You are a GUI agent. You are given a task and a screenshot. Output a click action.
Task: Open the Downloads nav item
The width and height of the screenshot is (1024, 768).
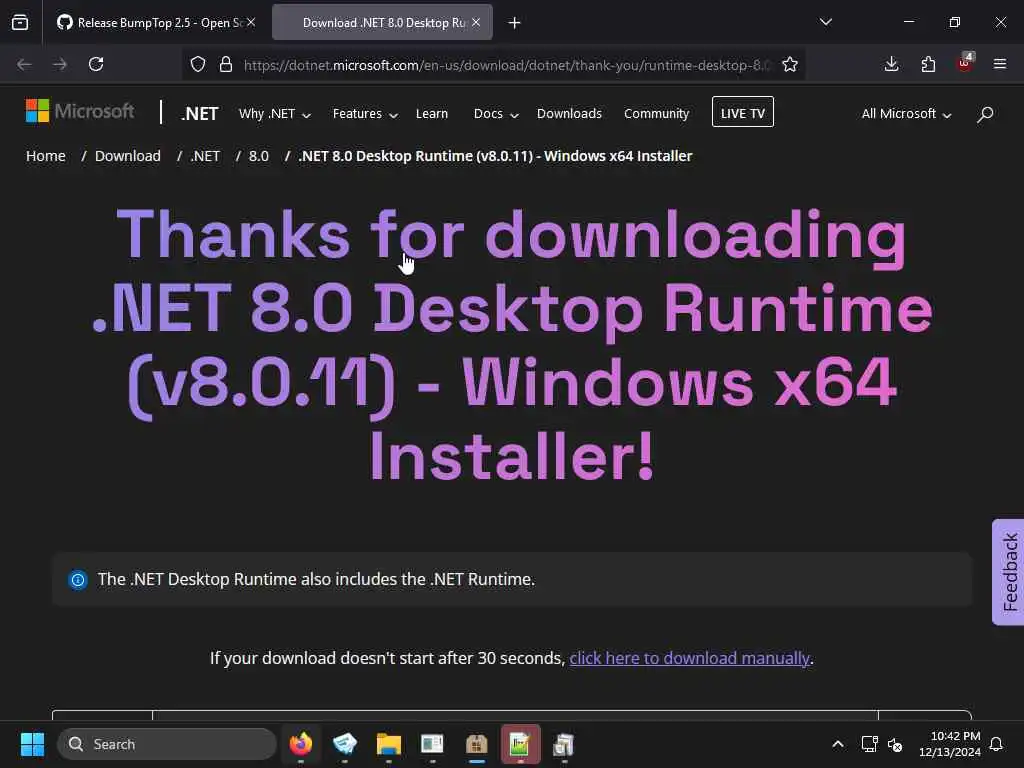pos(569,114)
